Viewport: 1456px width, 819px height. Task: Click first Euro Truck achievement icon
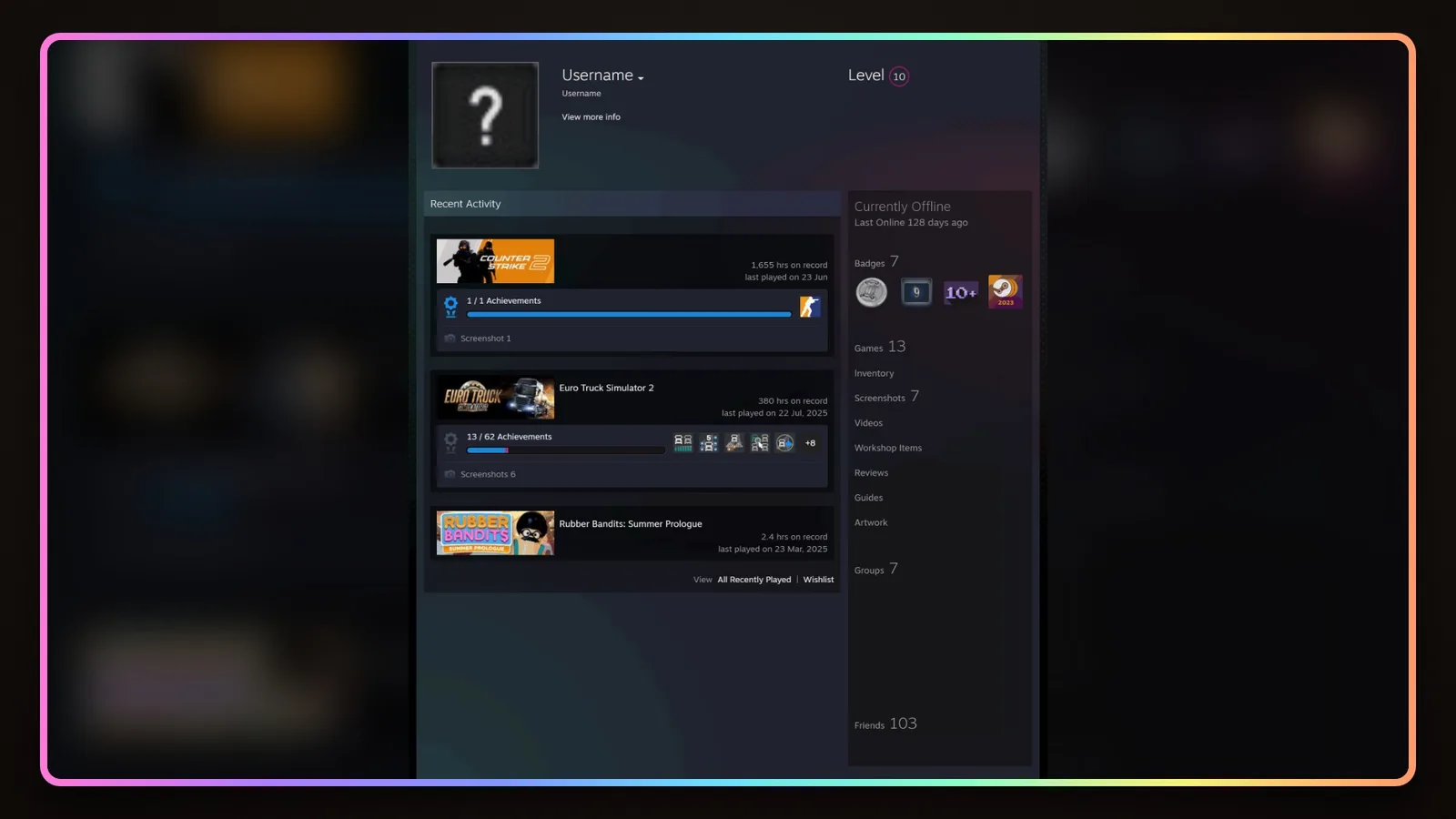click(682, 443)
